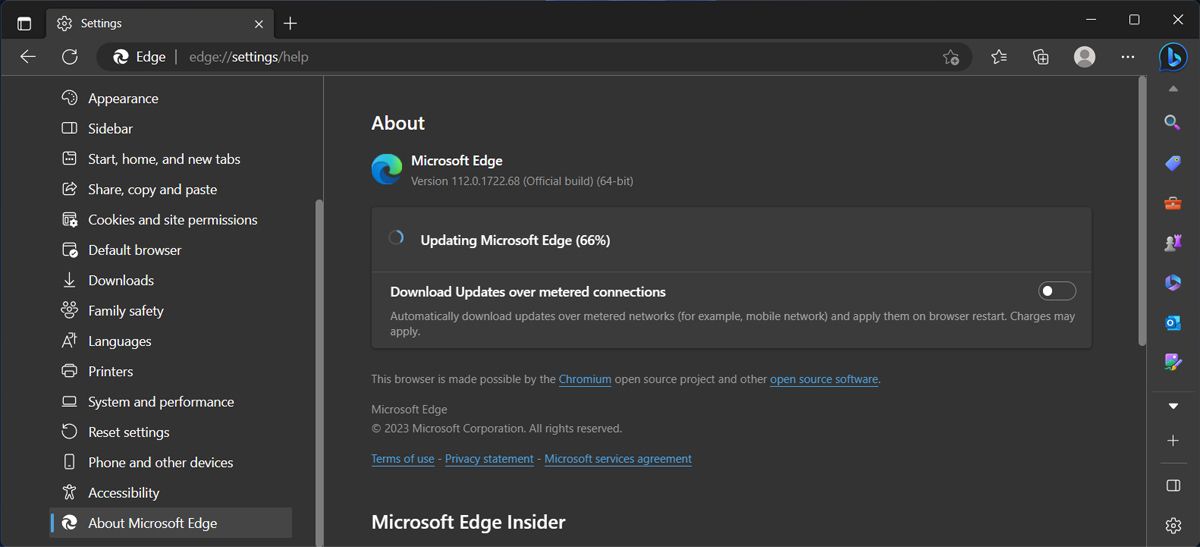This screenshot has height=547, width=1200.
Task: Open the tab actions menu icon
Action: 24,23
